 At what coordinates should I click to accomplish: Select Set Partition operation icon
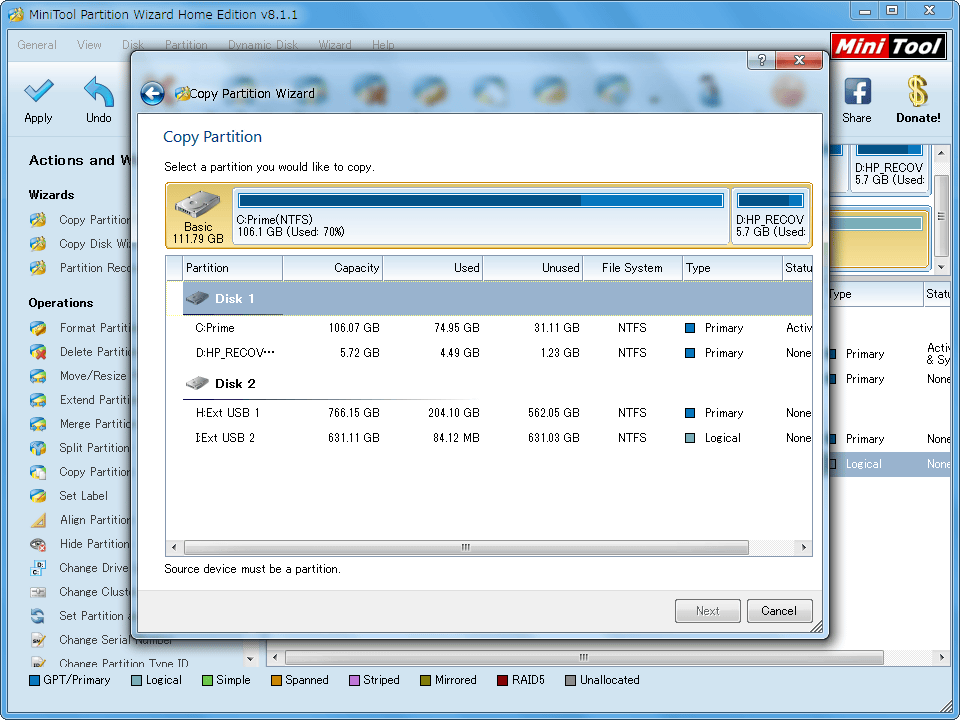(x=38, y=616)
